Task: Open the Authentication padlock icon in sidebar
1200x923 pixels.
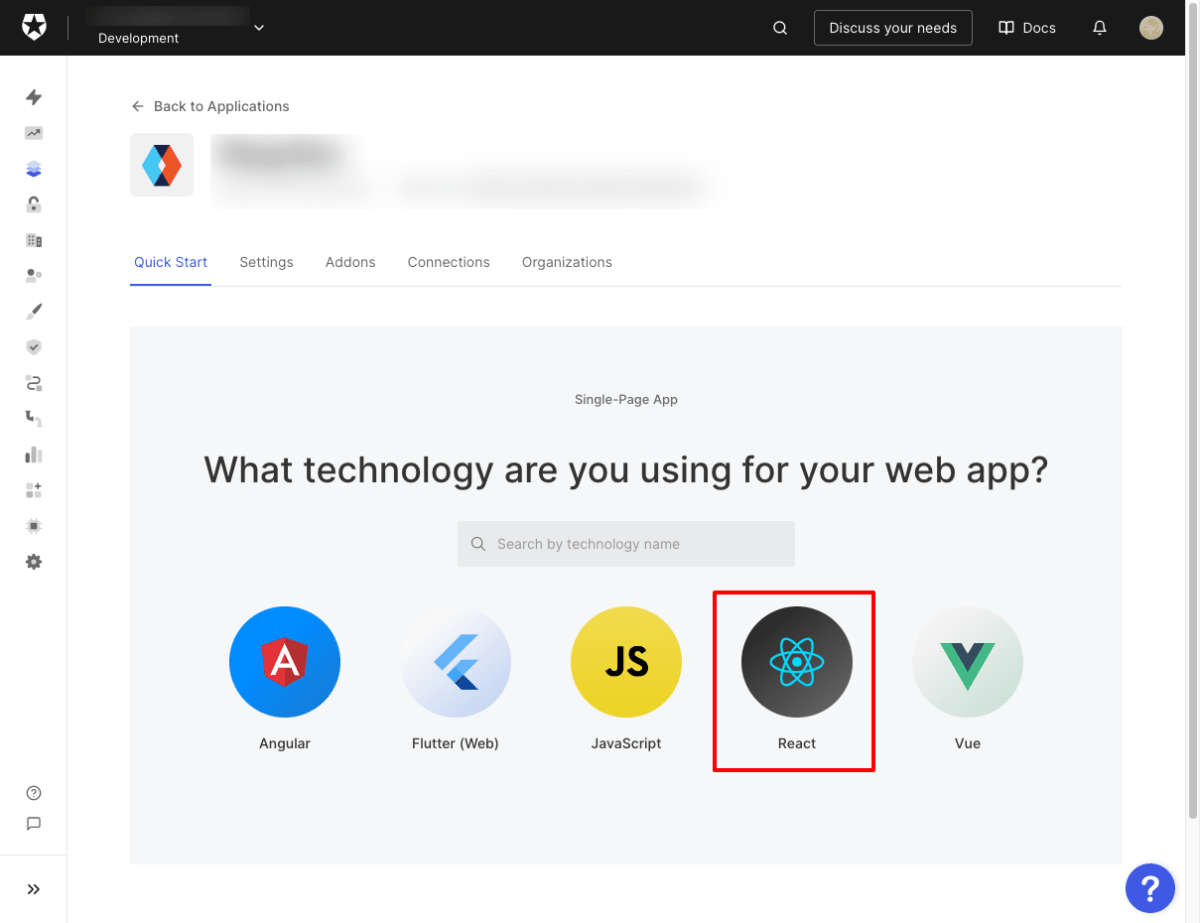Action: [34, 204]
